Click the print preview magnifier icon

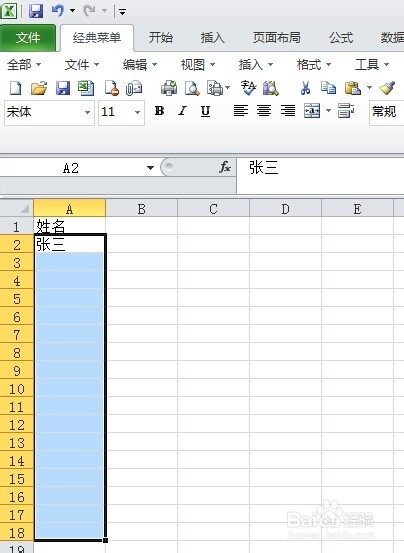coord(192,88)
